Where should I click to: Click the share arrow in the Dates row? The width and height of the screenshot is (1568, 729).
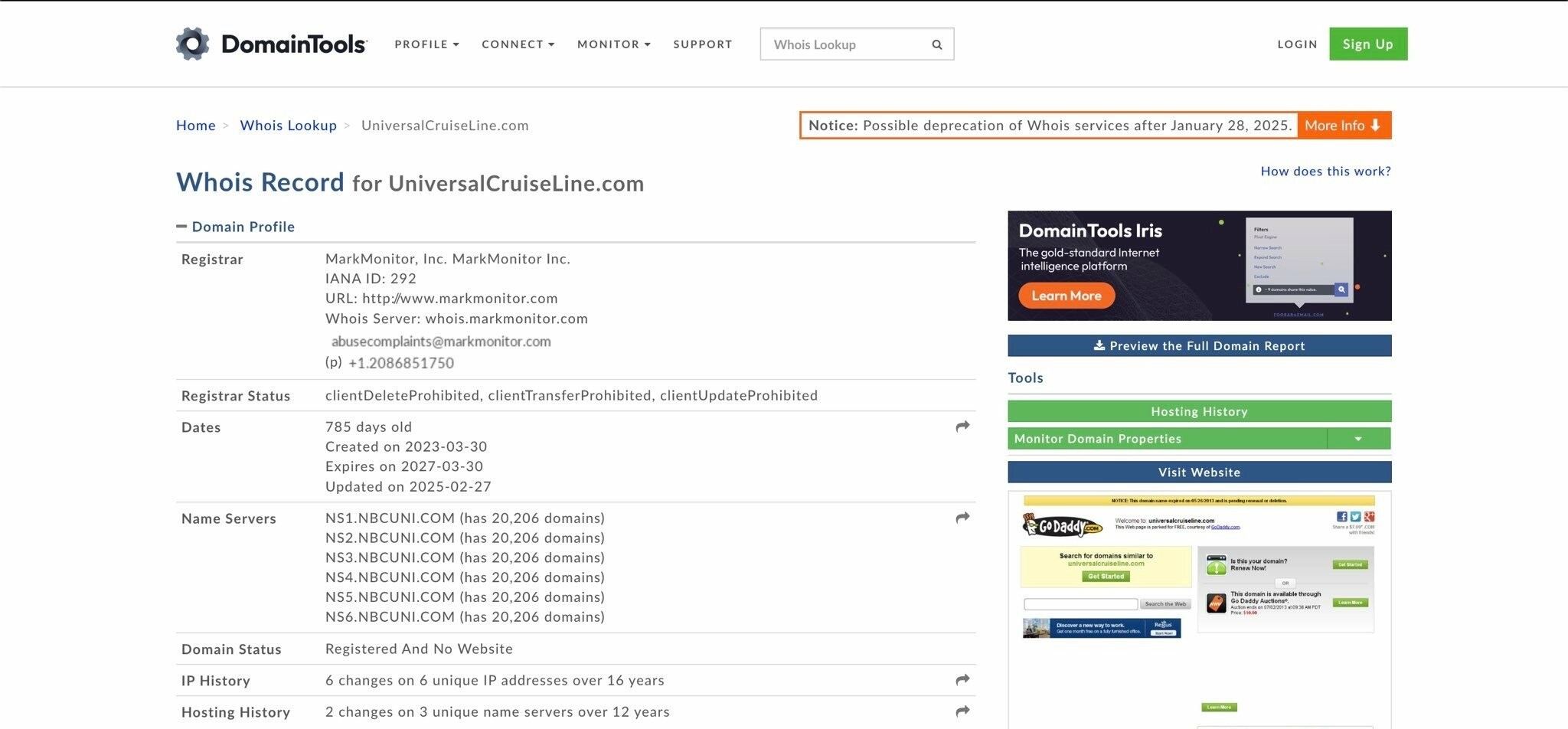tap(962, 427)
